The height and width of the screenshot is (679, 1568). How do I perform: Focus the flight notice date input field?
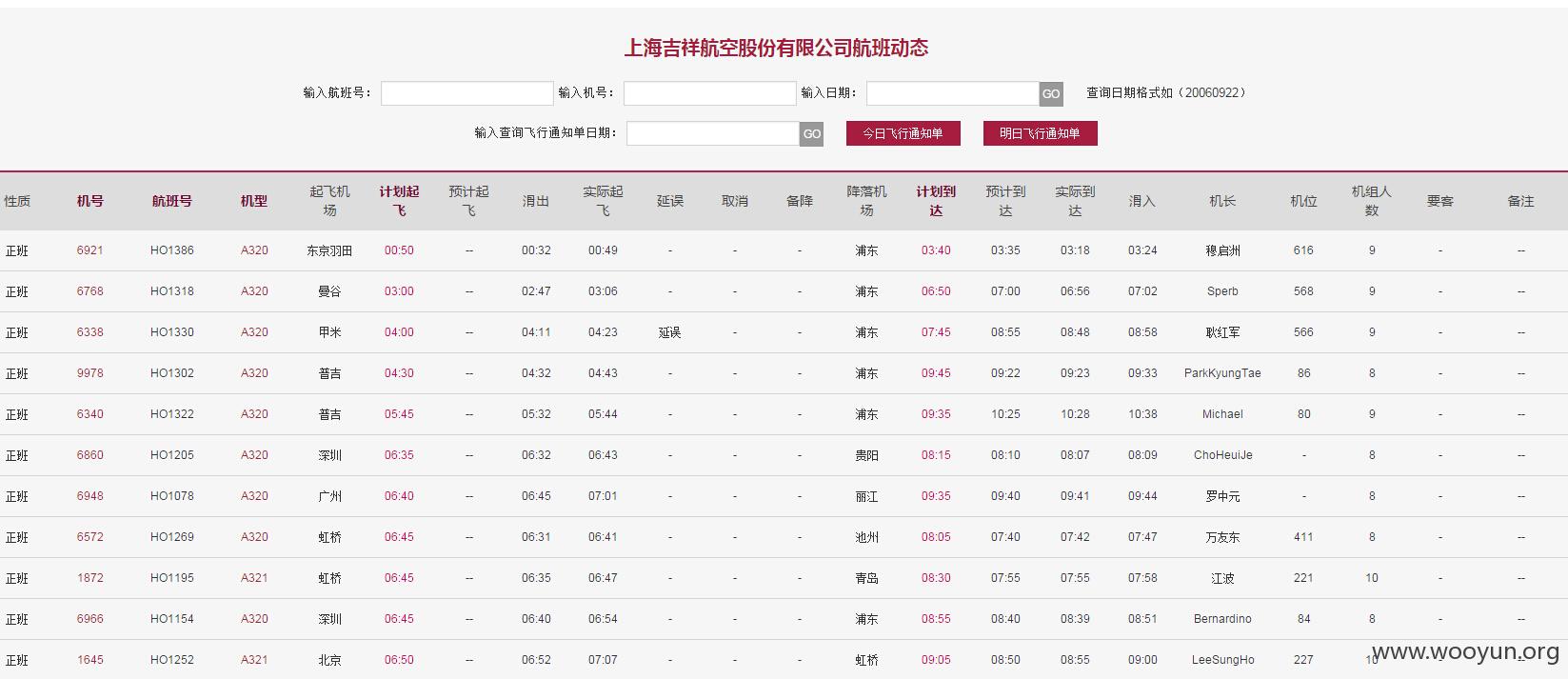[712, 133]
